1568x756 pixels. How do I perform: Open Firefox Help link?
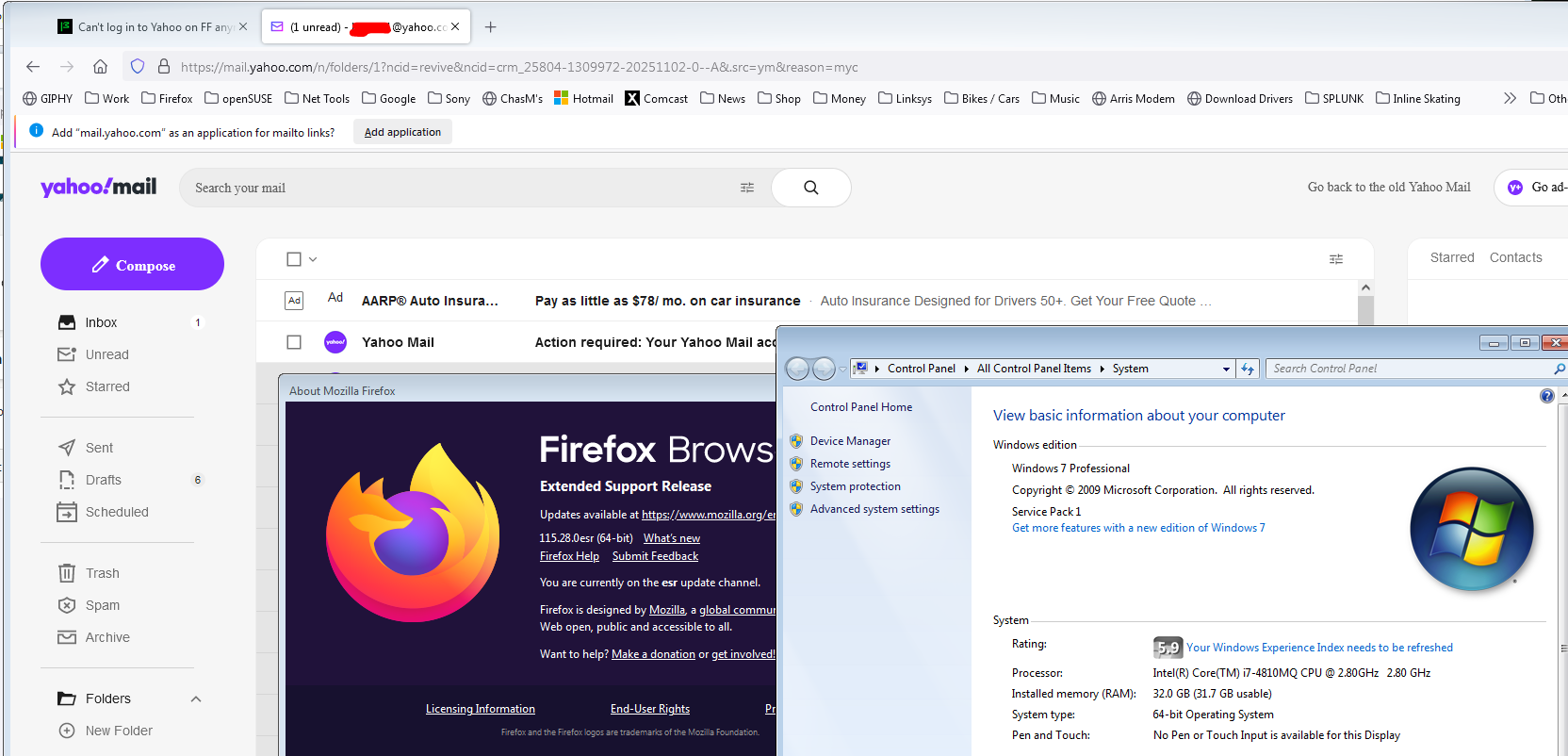click(x=569, y=556)
